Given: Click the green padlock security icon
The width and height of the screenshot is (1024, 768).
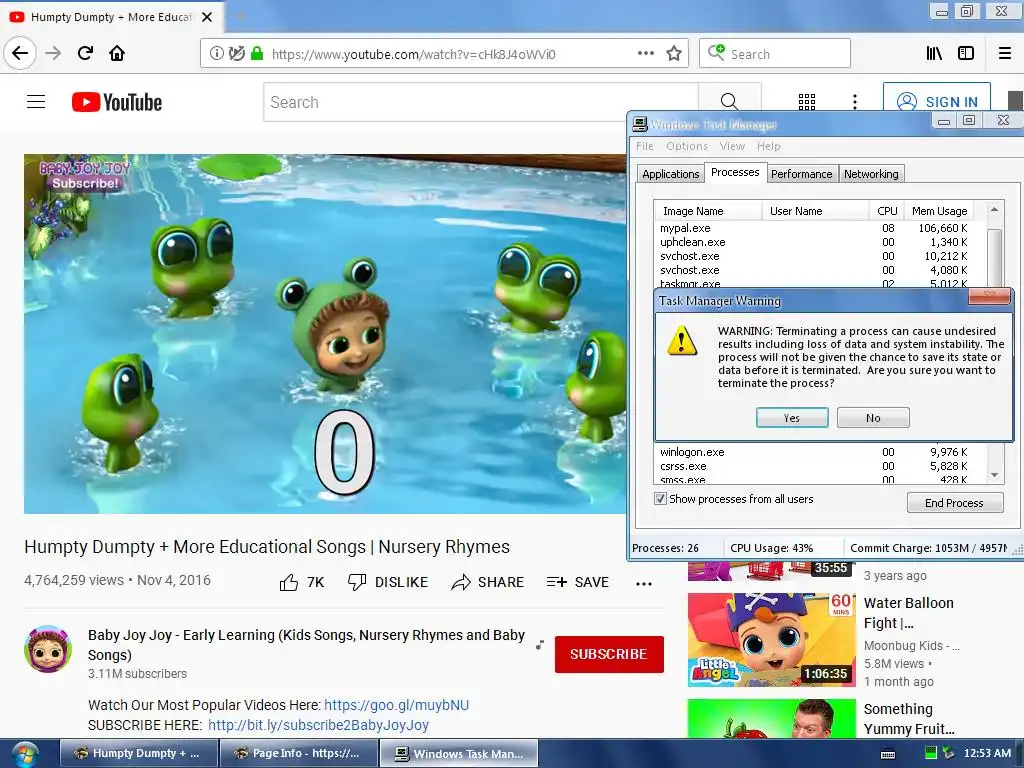Looking at the screenshot, I should (x=257, y=54).
